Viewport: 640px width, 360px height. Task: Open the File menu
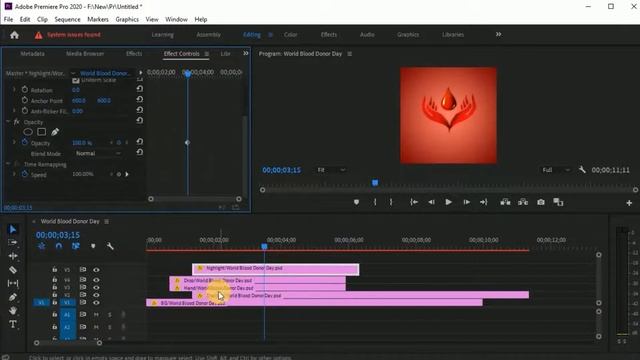point(8,19)
